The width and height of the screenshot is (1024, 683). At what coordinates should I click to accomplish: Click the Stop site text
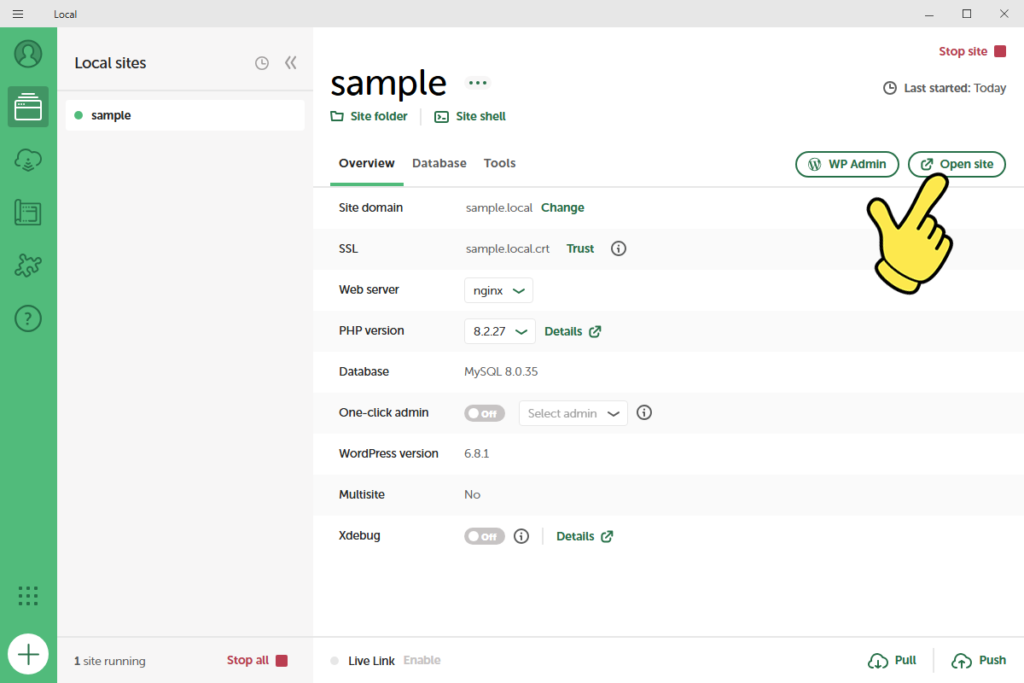point(963,51)
